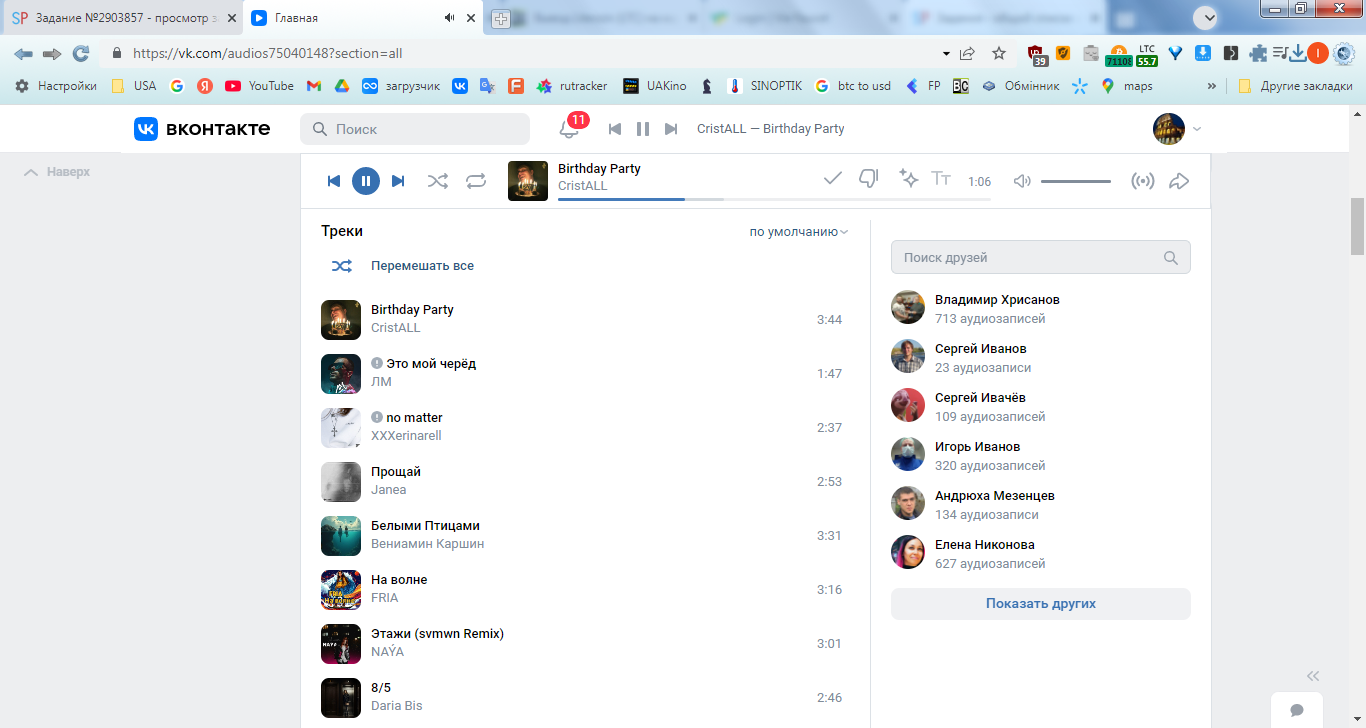
Task: Click the friends search field 'Поиск друзей'
Action: pyautogui.click(x=1041, y=257)
